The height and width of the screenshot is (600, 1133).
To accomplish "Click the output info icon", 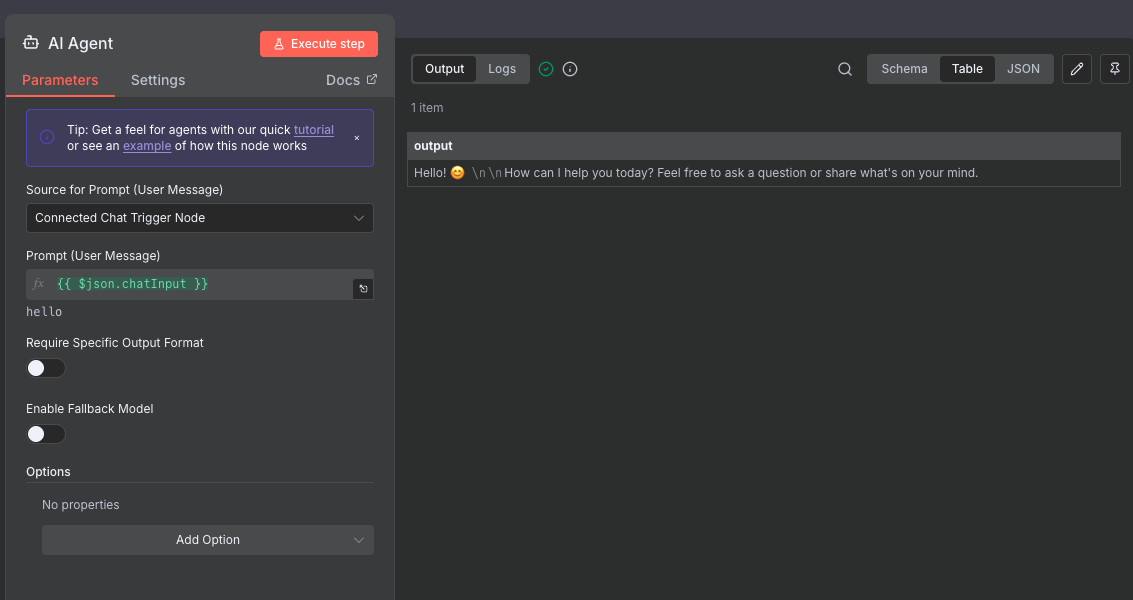I will (x=570, y=69).
